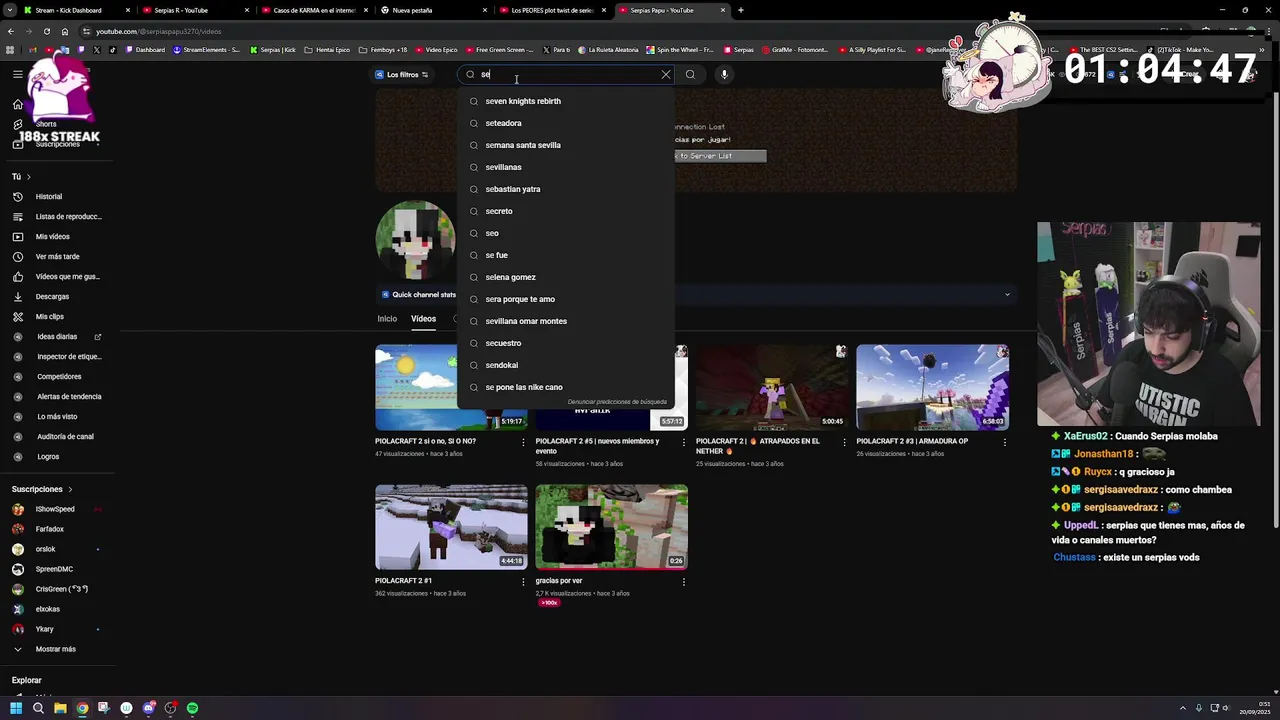Click the search magnifier button beside the search box
This screenshot has height=720, width=1280.
coord(690,74)
